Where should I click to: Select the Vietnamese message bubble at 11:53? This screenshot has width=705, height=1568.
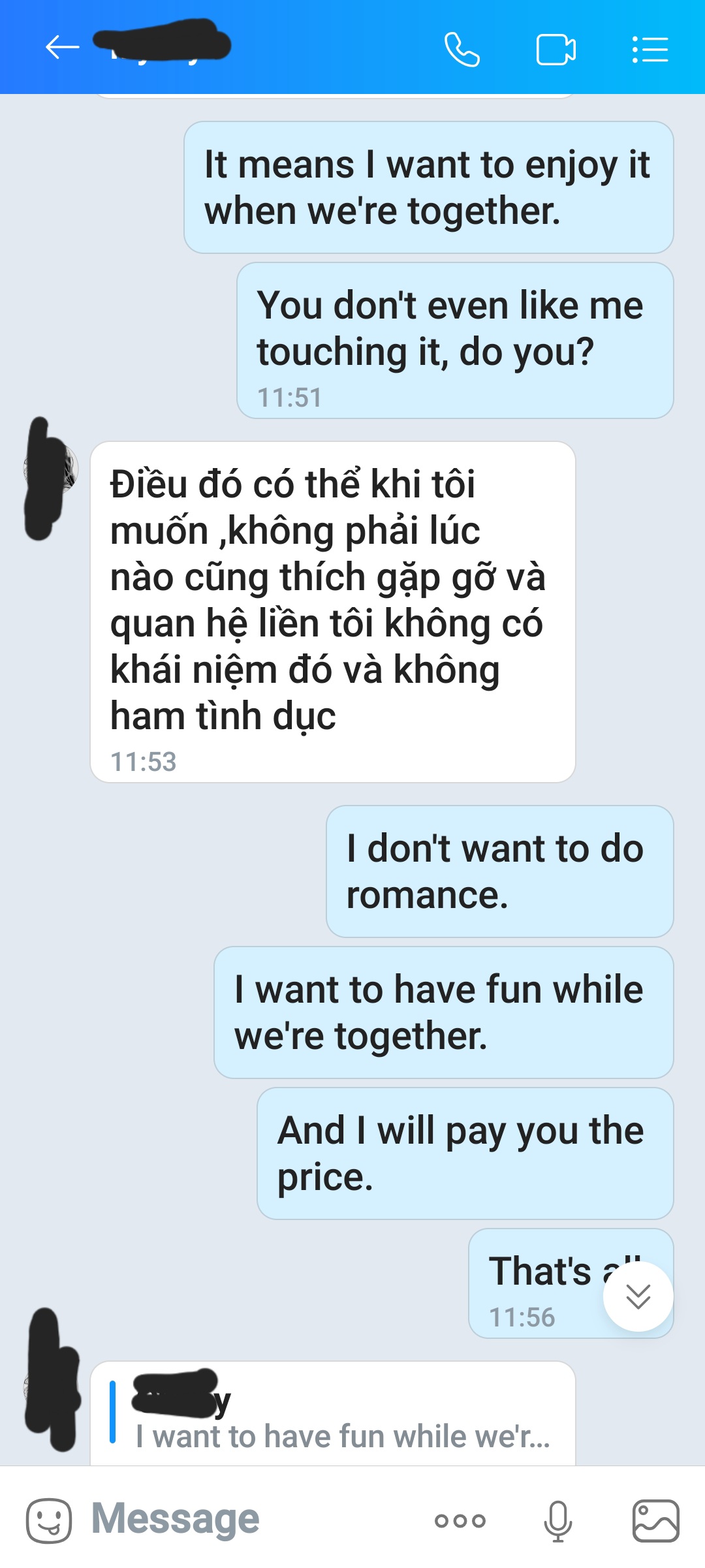coord(333,612)
